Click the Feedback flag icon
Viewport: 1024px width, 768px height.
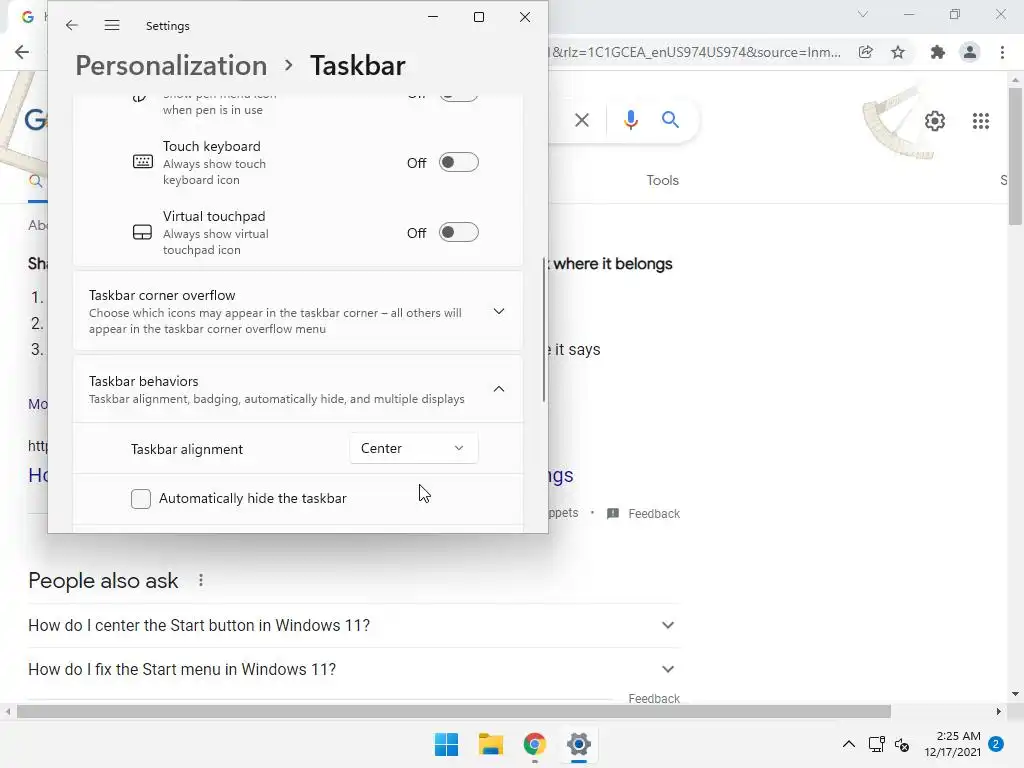[613, 513]
